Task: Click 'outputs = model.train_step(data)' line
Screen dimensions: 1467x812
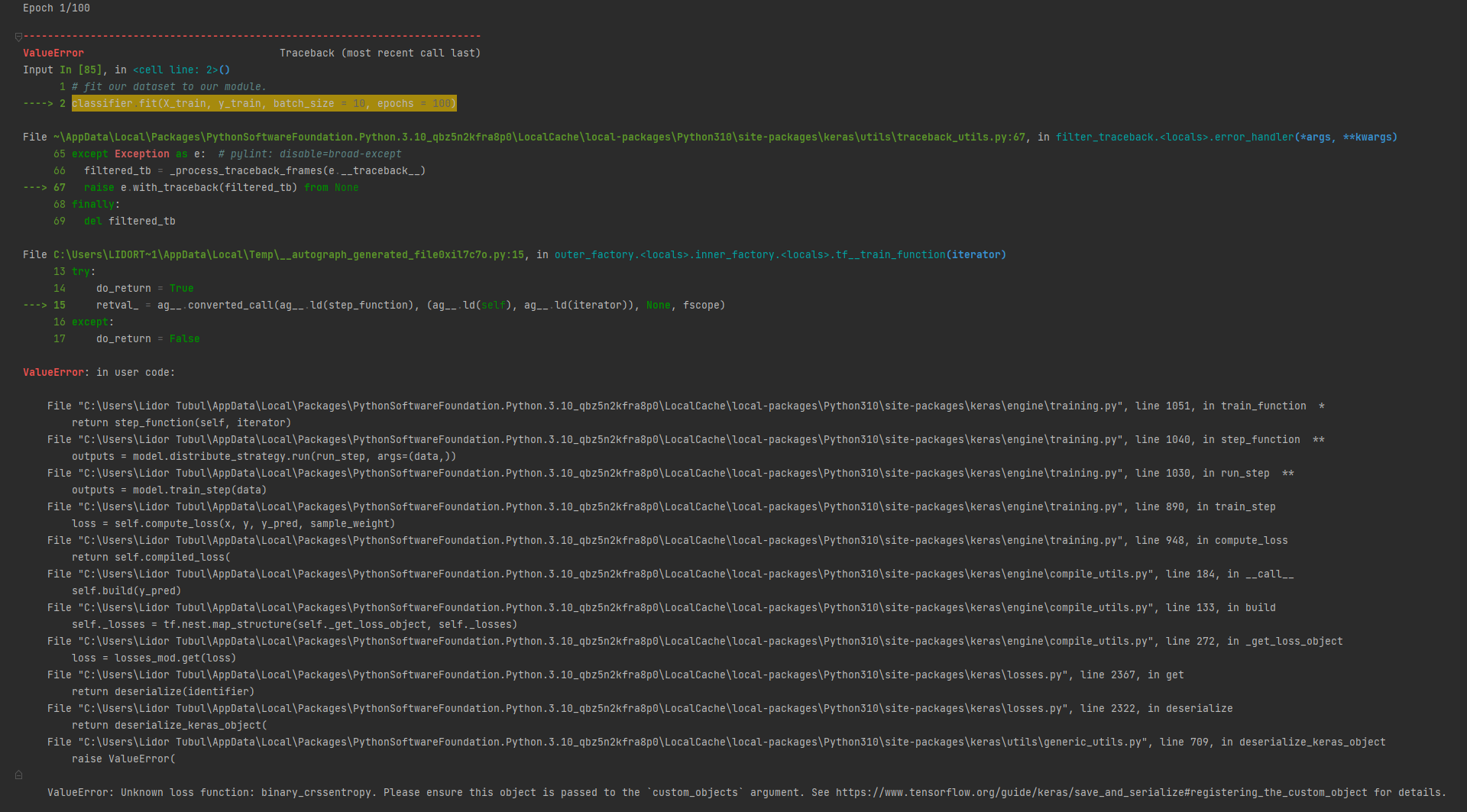Action: pyautogui.click(x=170, y=490)
